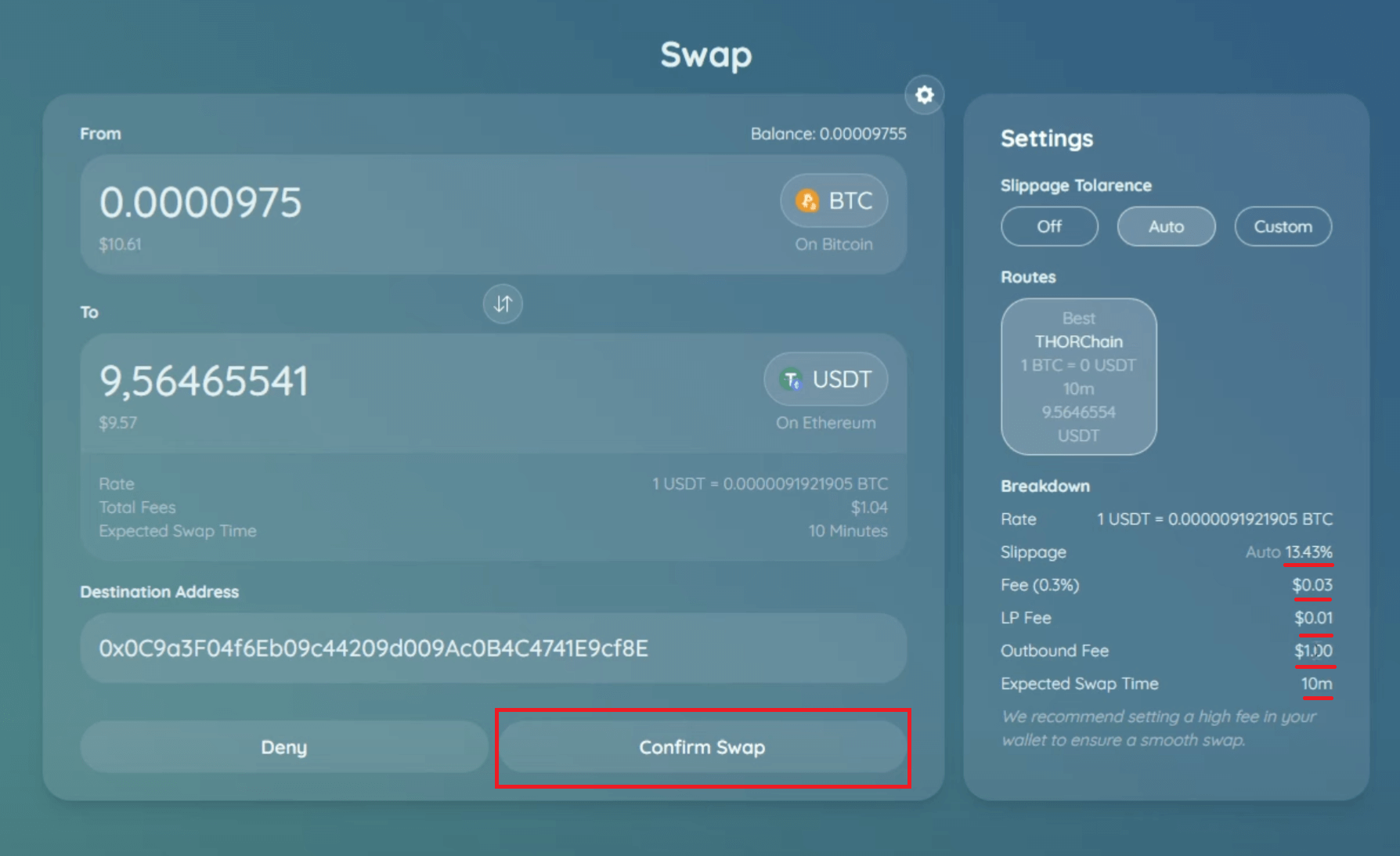
Task: Click the orange Bitcoin coin icon
Action: click(x=806, y=201)
